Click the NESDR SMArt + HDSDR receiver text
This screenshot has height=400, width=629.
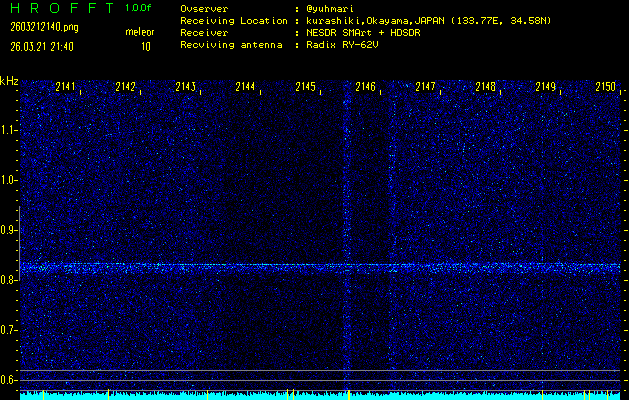(x=366, y=33)
